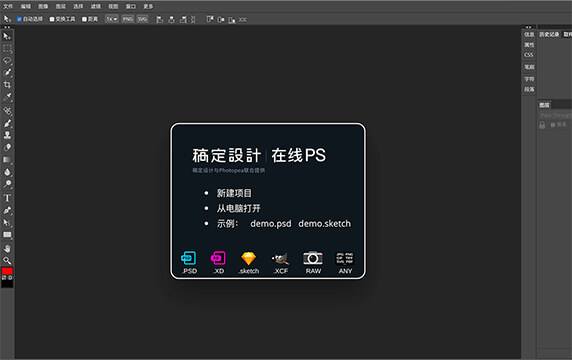572x360 pixels.
Task: Open the 字符 side panel
Action: coord(529,79)
